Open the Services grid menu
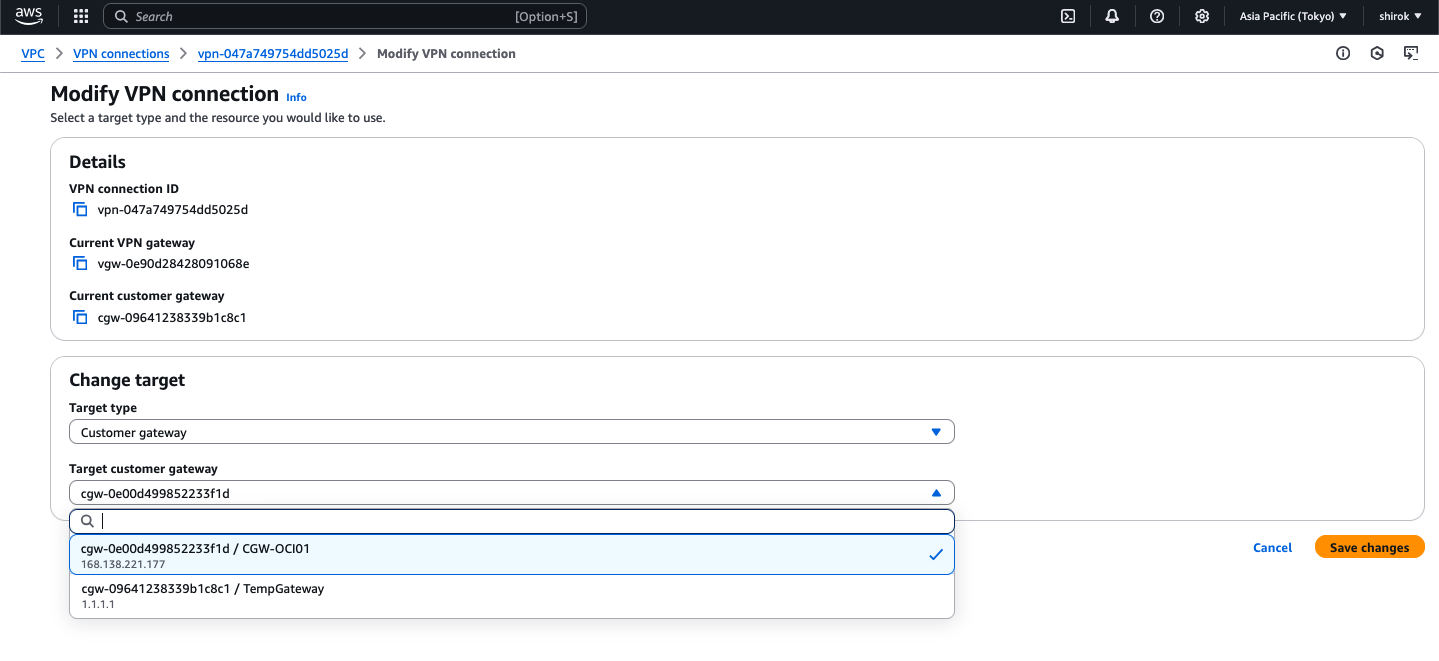 click(80, 16)
